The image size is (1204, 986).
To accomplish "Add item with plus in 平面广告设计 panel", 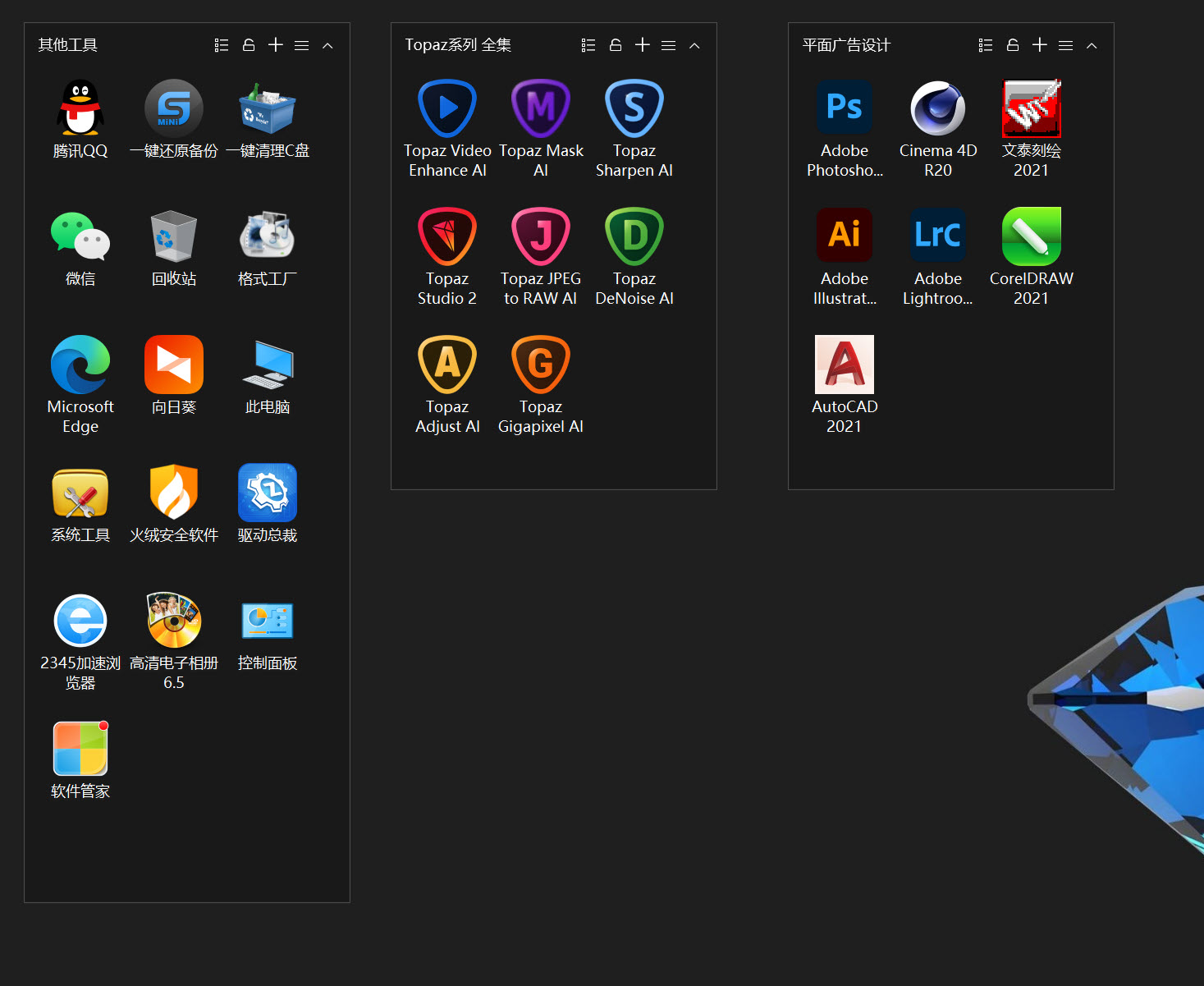I will click(1040, 44).
